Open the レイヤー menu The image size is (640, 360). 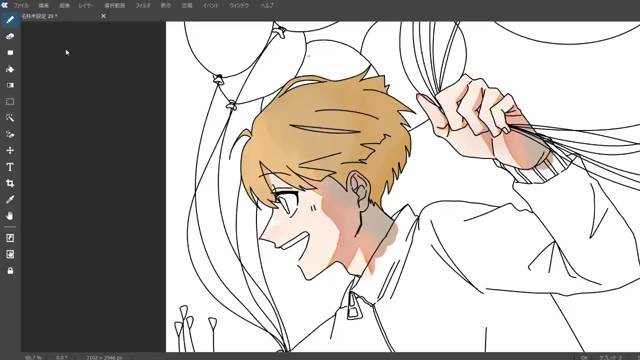[86, 6]
